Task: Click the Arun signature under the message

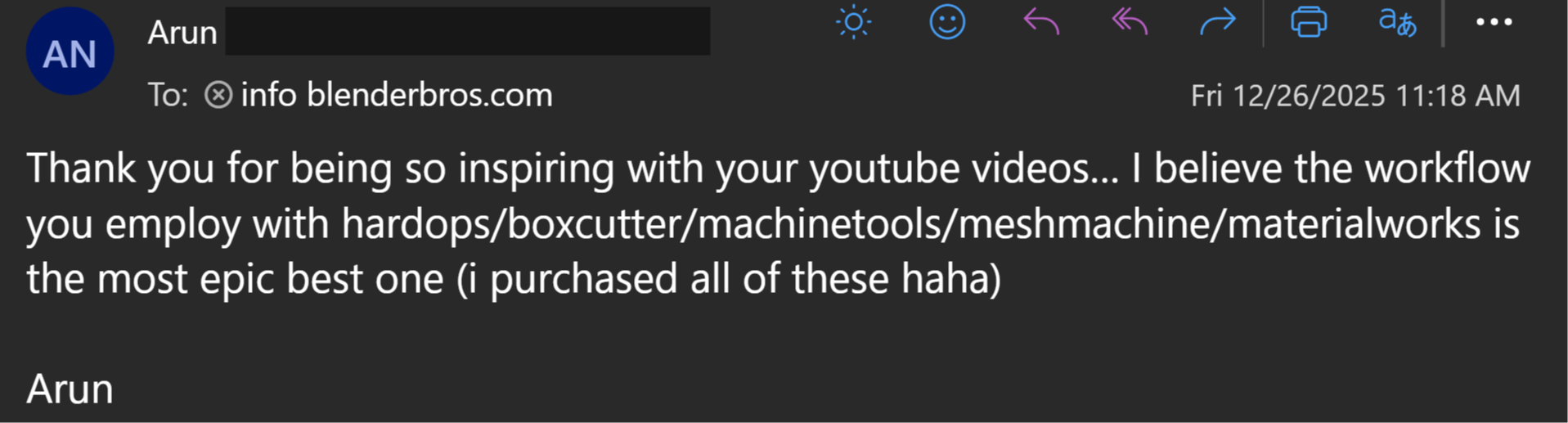Action: [x=70, y=389]
